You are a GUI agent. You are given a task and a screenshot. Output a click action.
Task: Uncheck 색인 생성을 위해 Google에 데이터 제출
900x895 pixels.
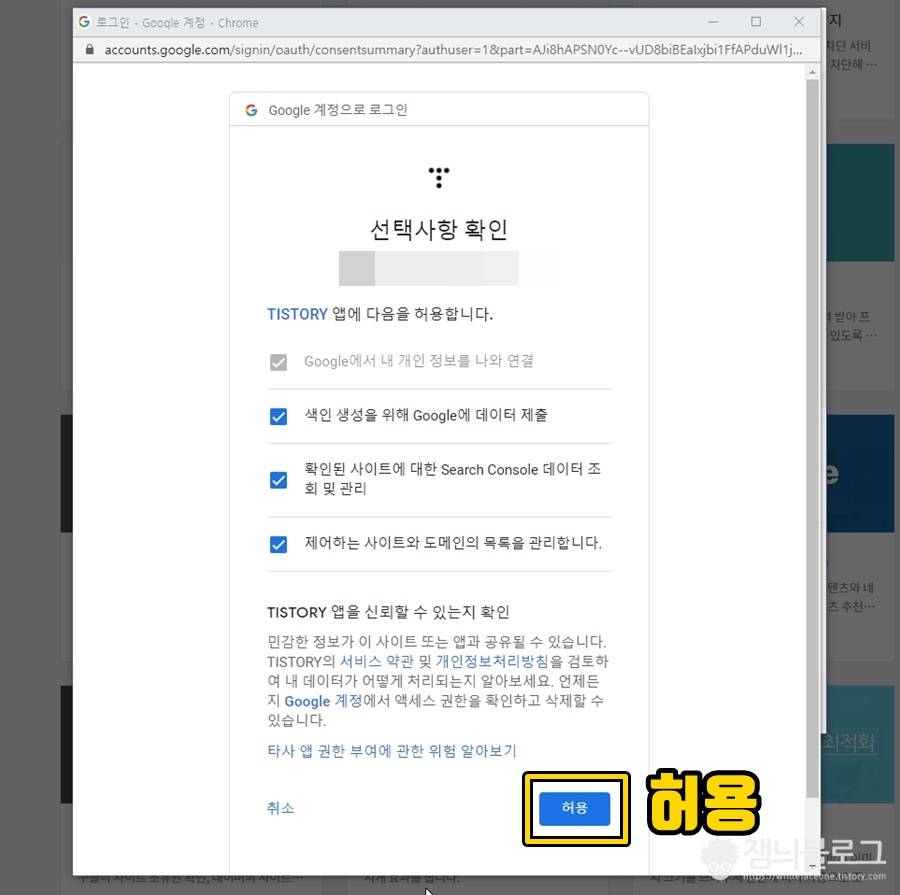[278, 416]
